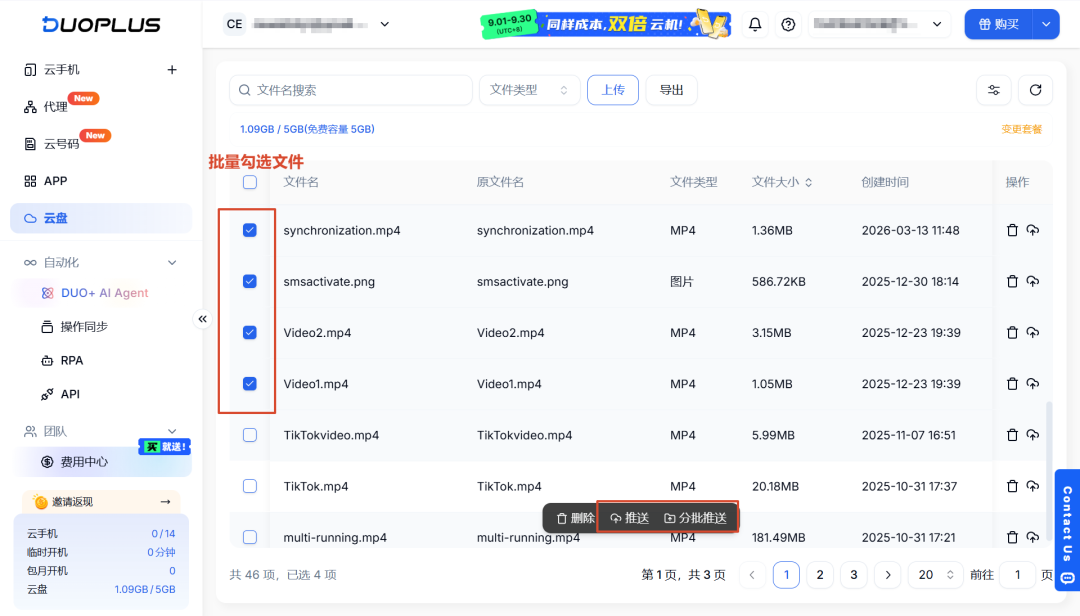Uncheck smsactivate.png checkbox

coord(250,281)
